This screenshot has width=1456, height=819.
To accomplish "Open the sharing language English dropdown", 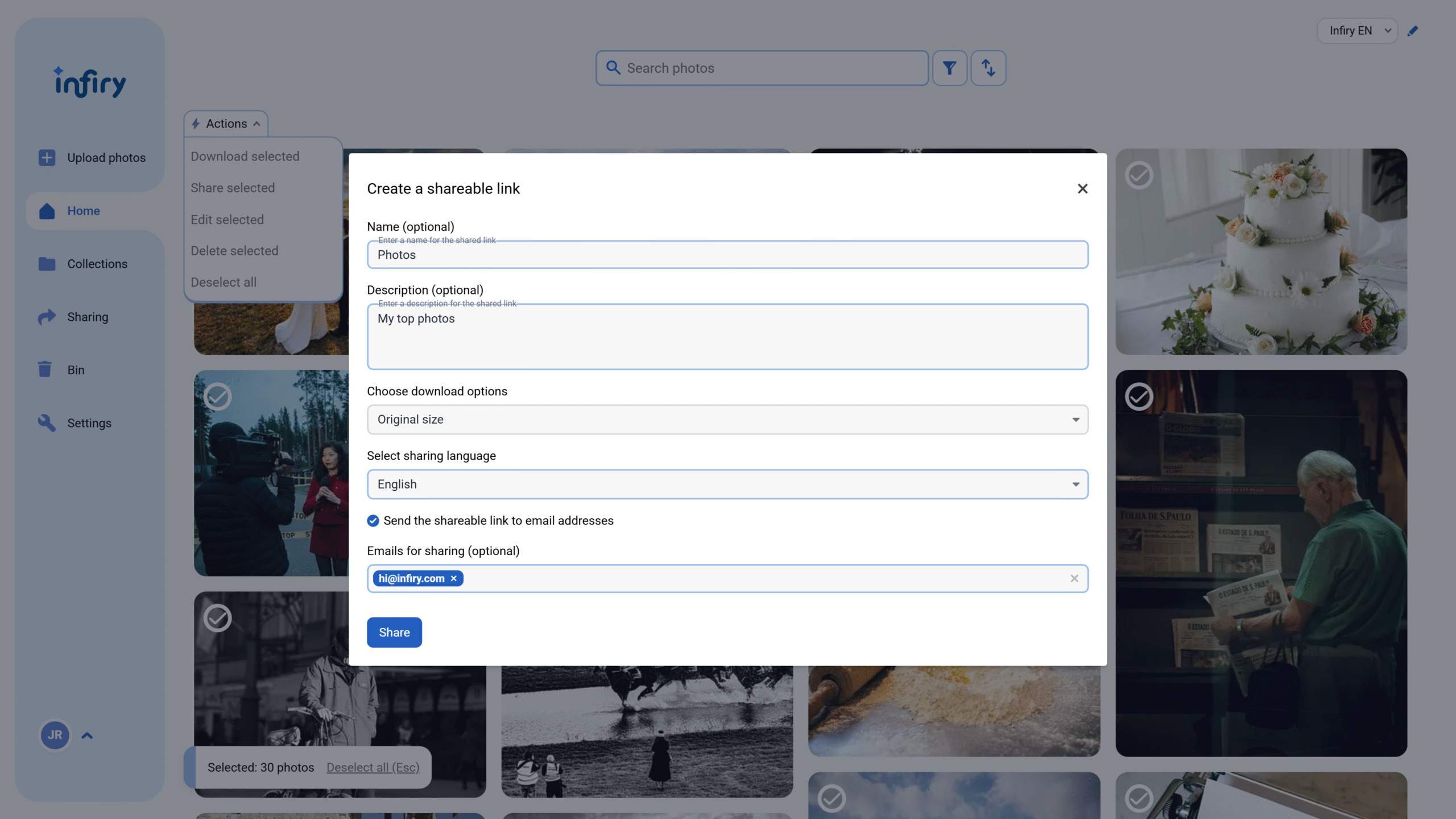I will click(x=727, y=484).
